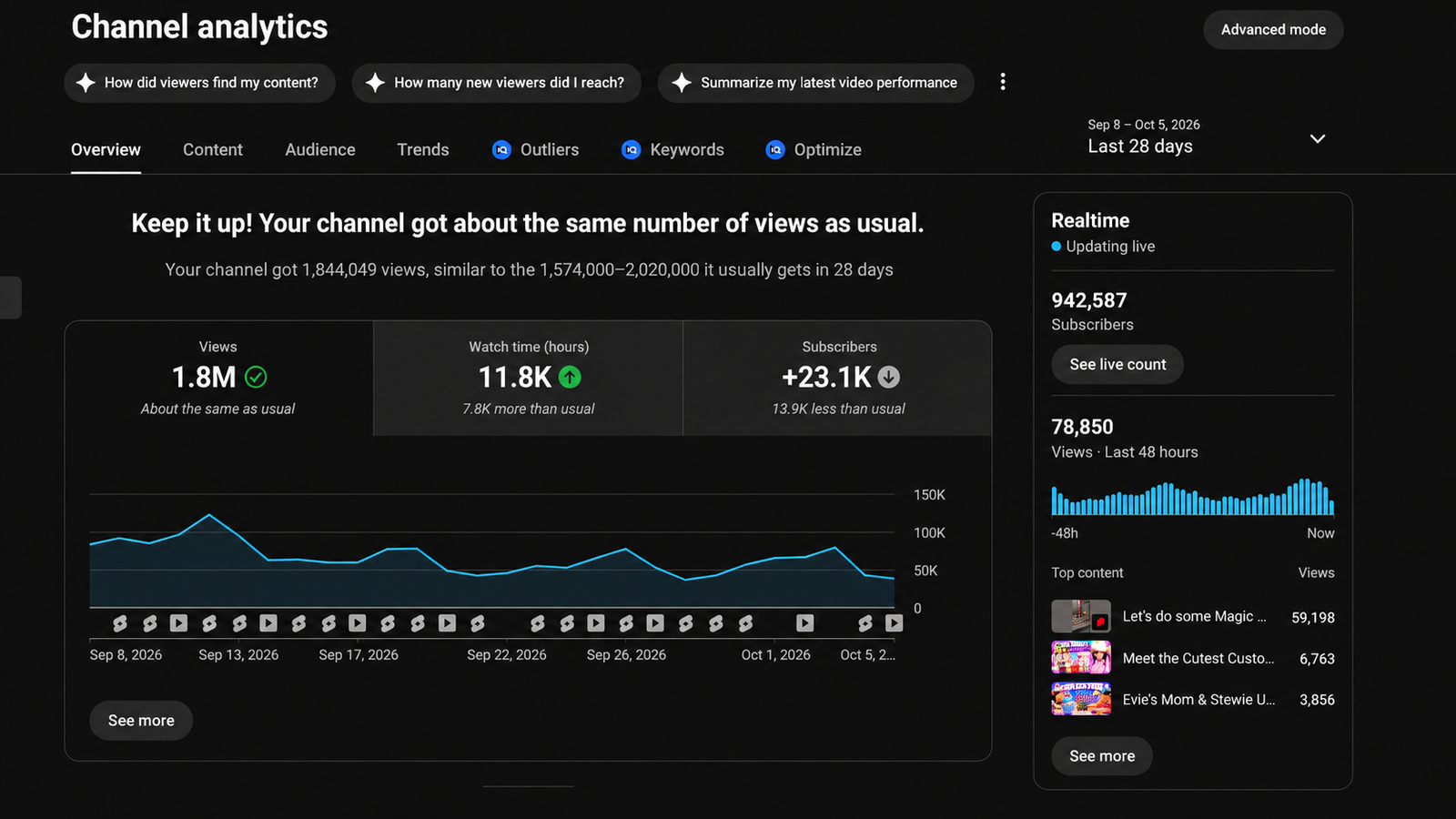
Task: Click the 'Evie's Mom & Stewie U...' title
Action: [x=1198, y=699]
